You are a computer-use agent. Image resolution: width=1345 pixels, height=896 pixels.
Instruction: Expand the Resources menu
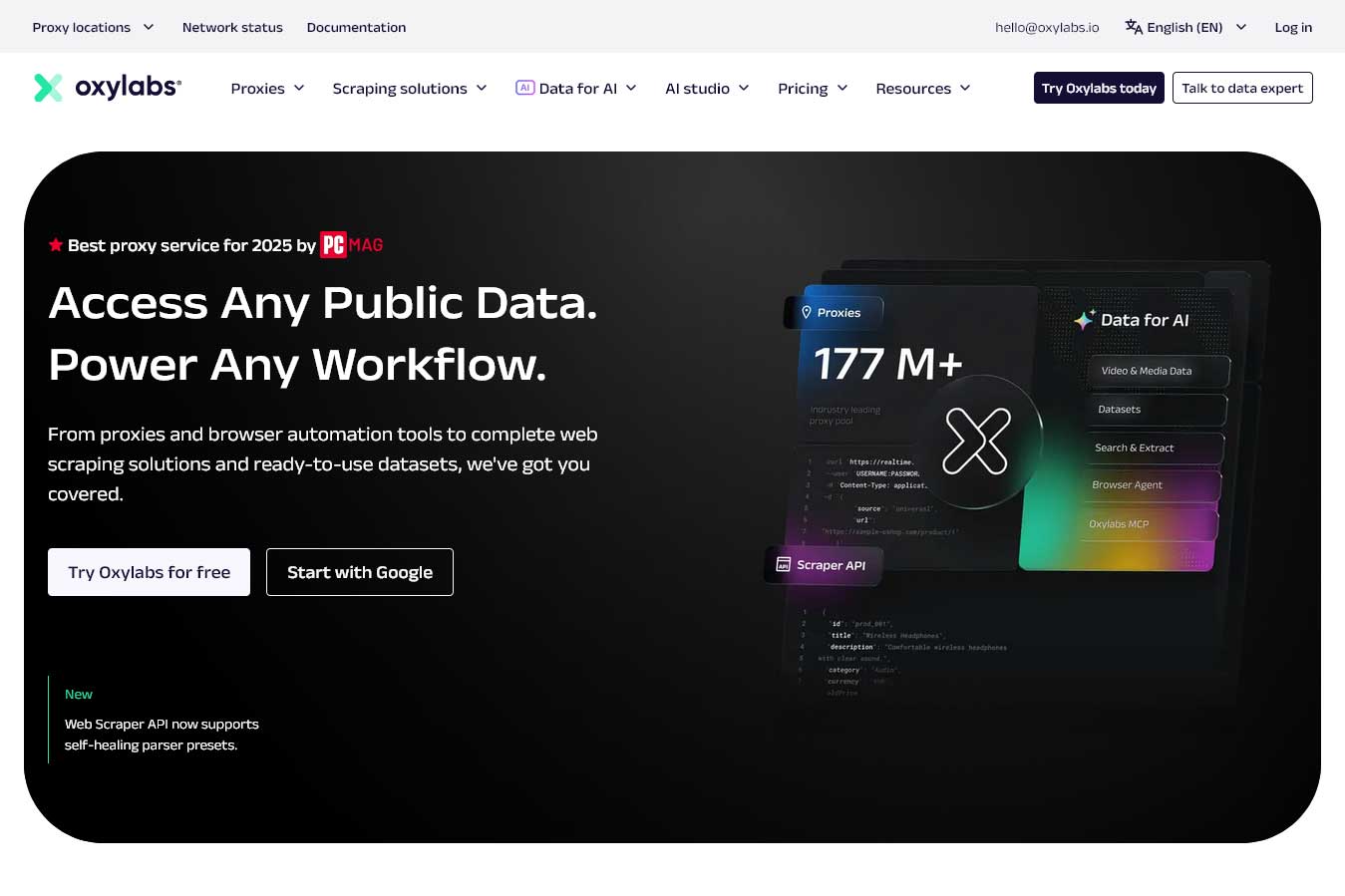pos(923,88)
